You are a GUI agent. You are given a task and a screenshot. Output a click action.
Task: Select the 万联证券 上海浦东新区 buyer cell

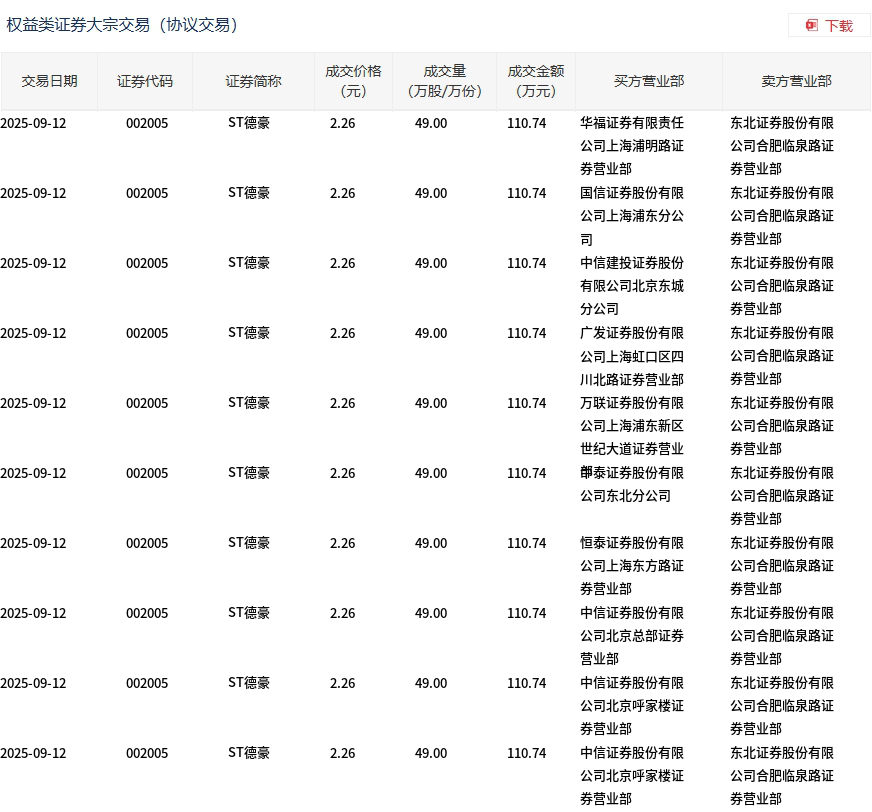click(x=632, y=426)
